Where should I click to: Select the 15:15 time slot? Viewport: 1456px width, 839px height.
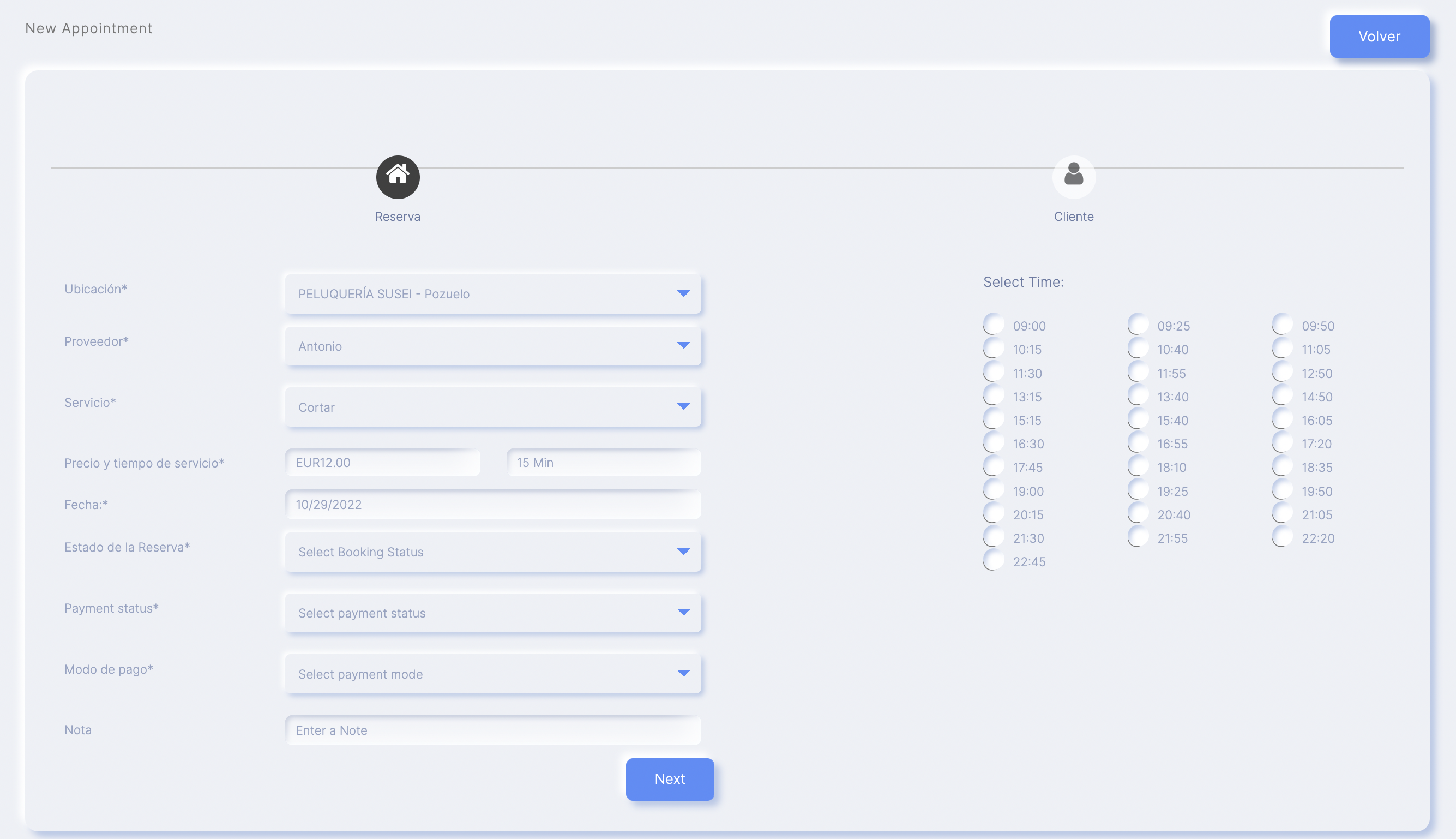pos(994,419)
